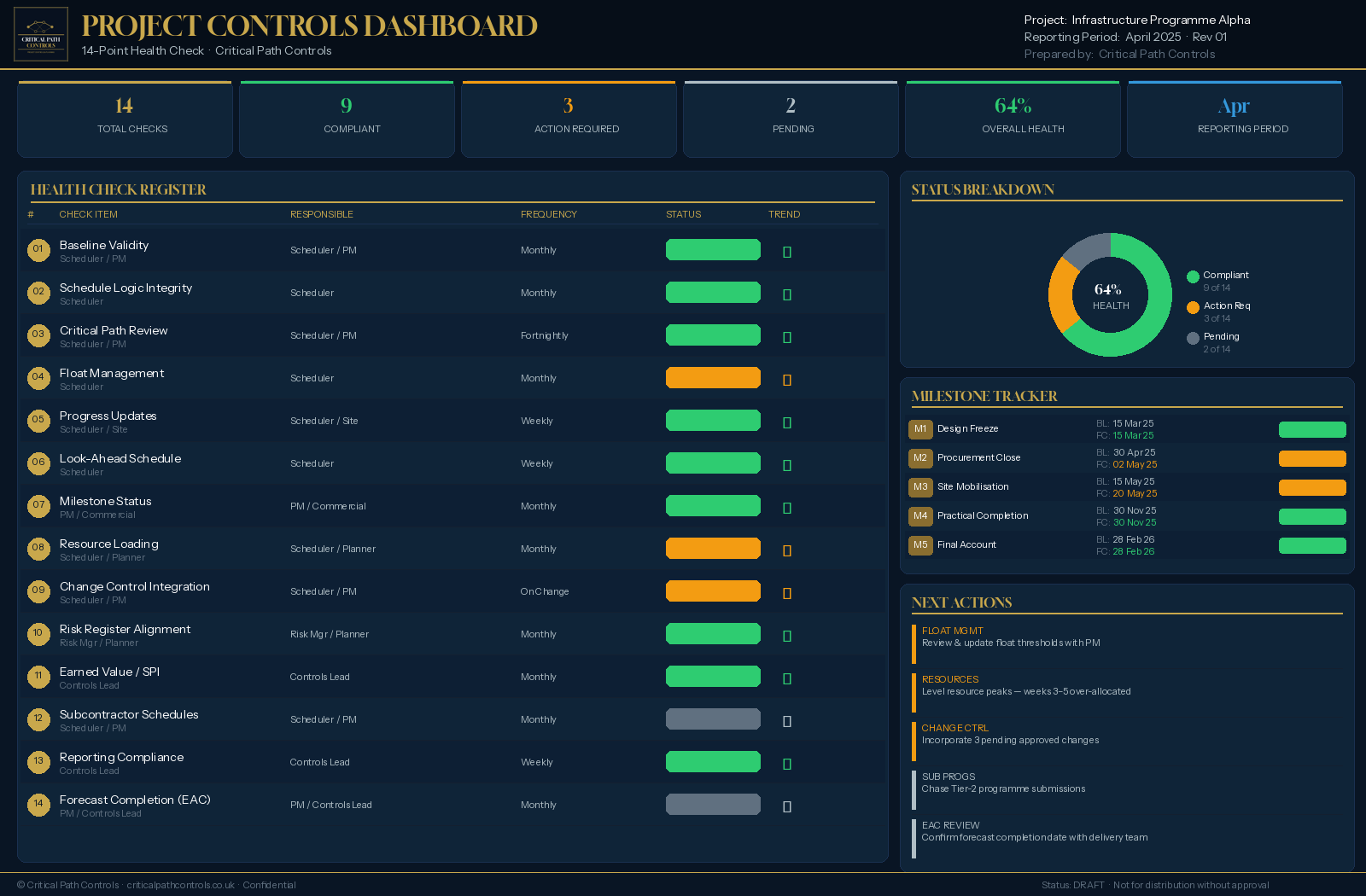The image size is (1366, 896).
Task: Click the trend icon for Baseline Validity
Action: [786, 250]
